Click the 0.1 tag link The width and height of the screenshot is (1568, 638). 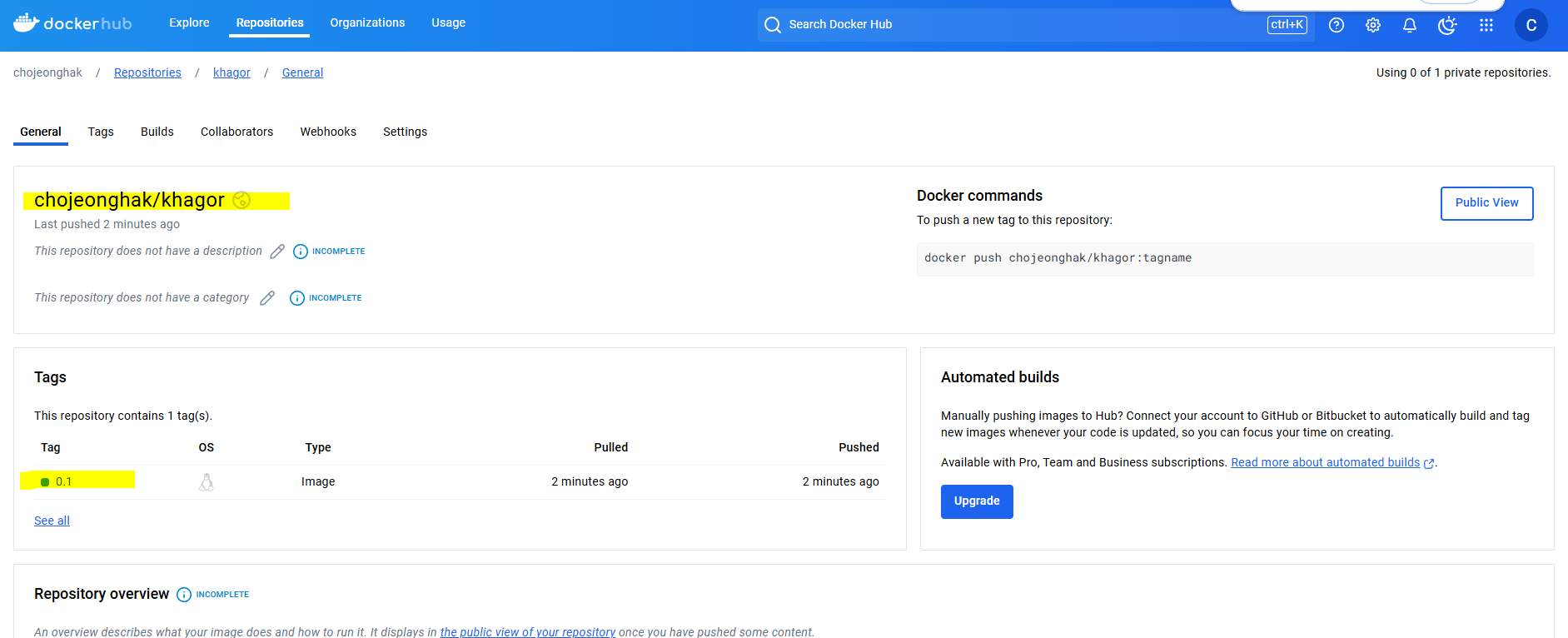(x=64, y=482)
